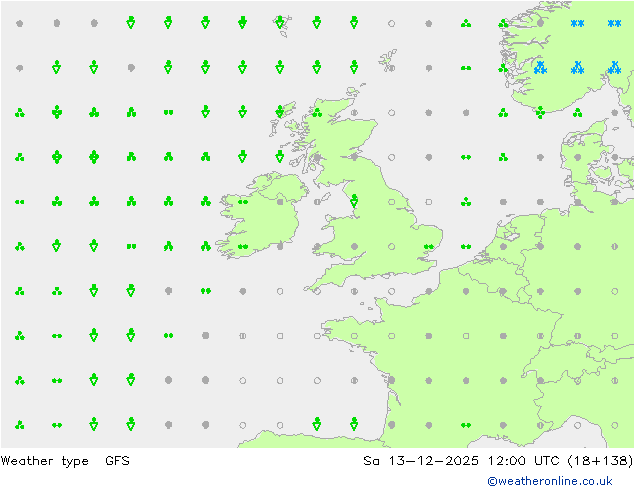
Task: Click the "GFS" model label
Action: coord(117,460)
